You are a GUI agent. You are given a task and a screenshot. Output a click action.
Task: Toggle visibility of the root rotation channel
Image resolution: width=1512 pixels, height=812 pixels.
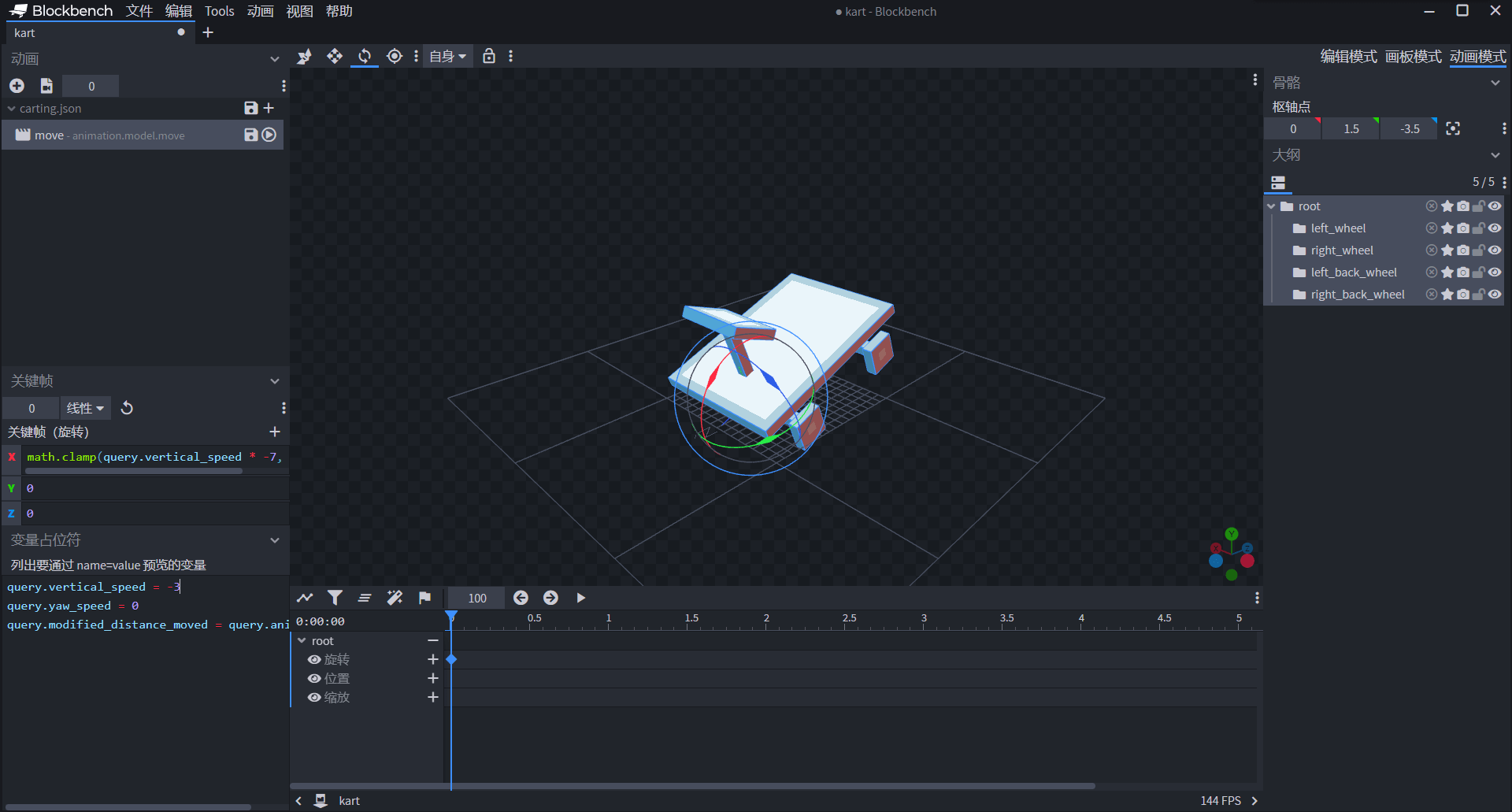tap(314, 659)
